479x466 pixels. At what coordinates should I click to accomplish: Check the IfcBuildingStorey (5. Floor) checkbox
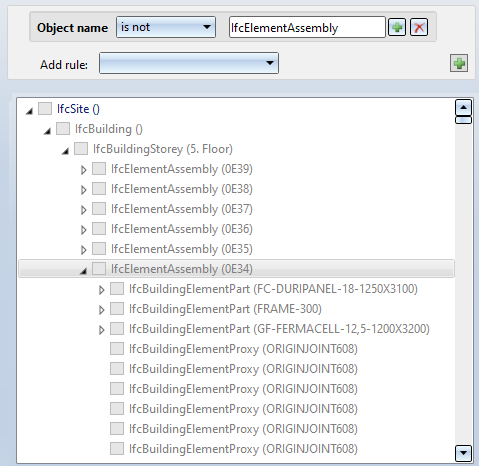(81, 149)
